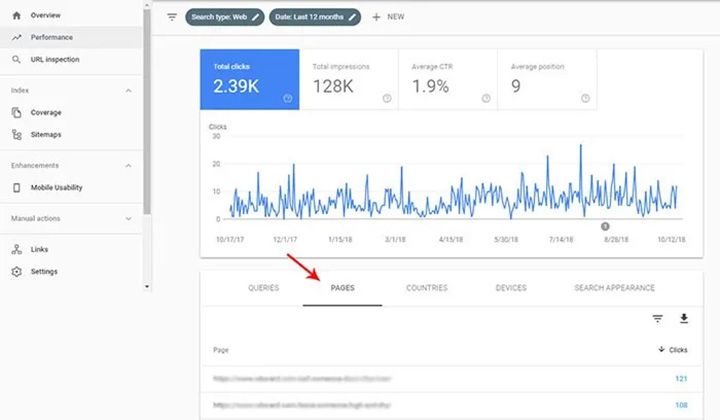
Task: Enable the Average CTR metric card
Action: 447,77
